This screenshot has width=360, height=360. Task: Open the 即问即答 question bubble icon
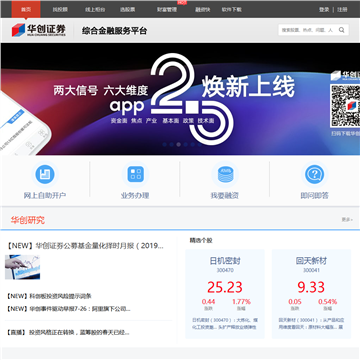[x=314, y=174]
